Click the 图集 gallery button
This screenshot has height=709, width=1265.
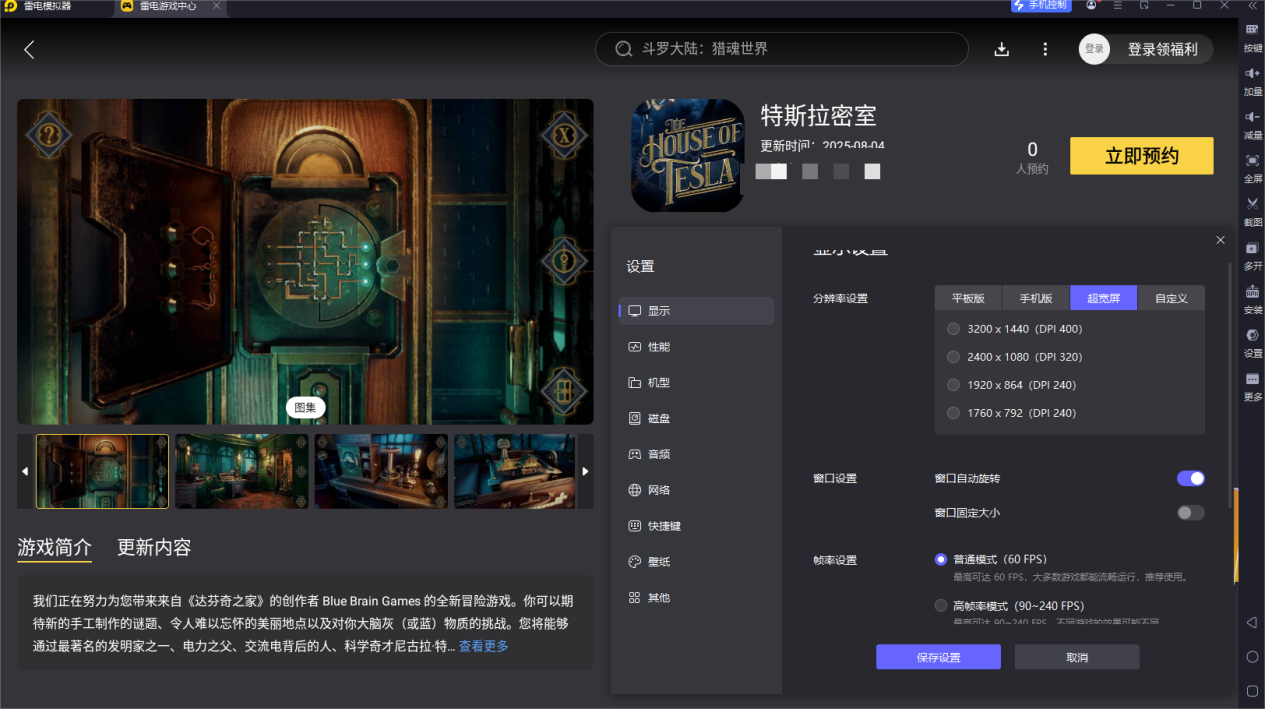(x=305, y=407)
